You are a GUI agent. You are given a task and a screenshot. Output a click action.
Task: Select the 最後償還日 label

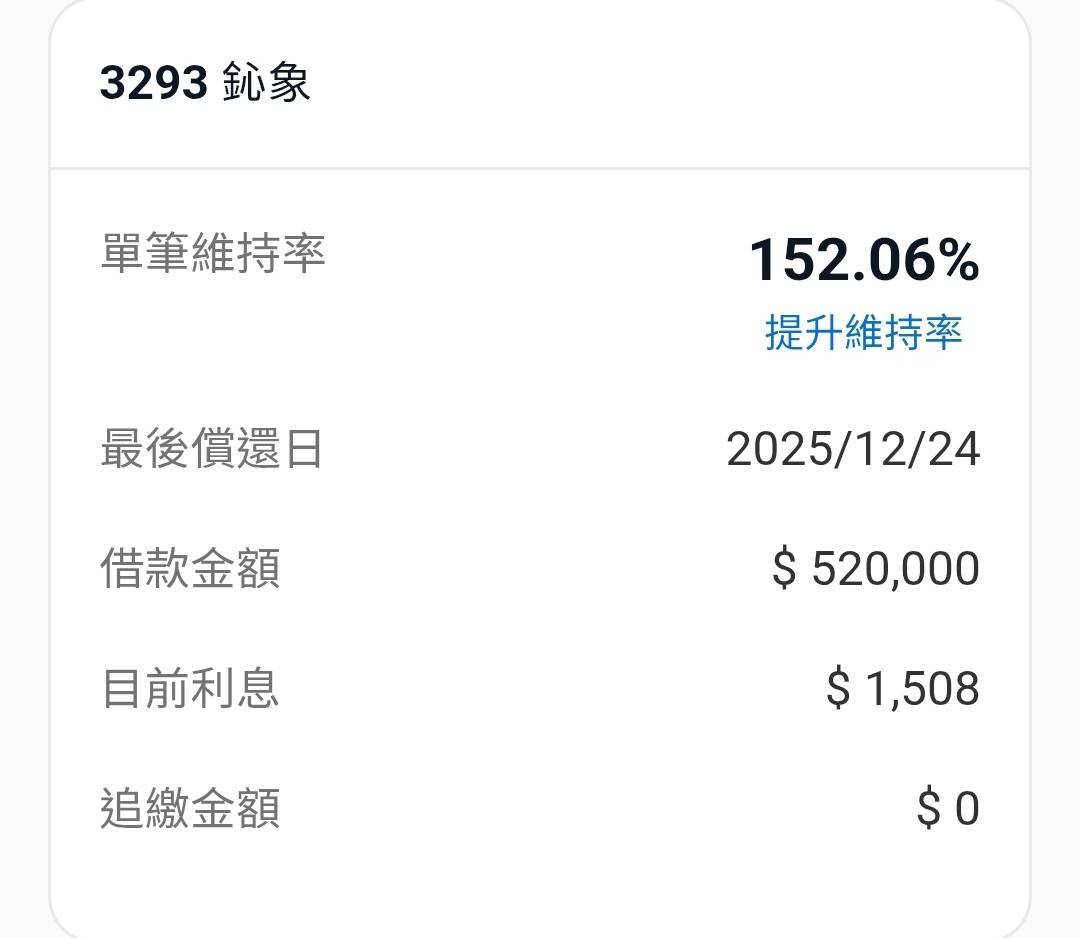coord(211,448)
